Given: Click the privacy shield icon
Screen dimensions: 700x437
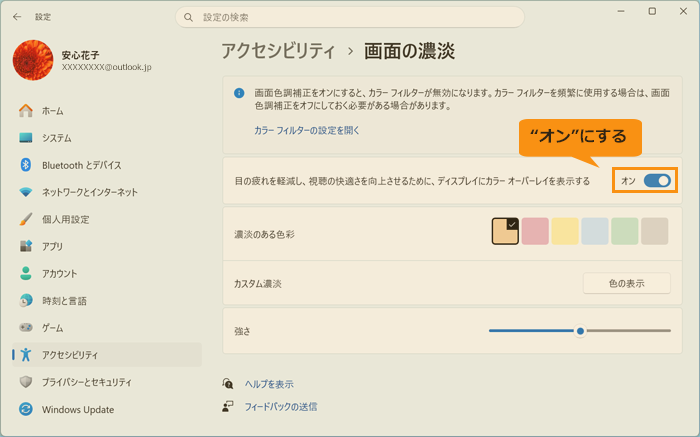Looking at the screenshot, I should [x=26, y=382].
